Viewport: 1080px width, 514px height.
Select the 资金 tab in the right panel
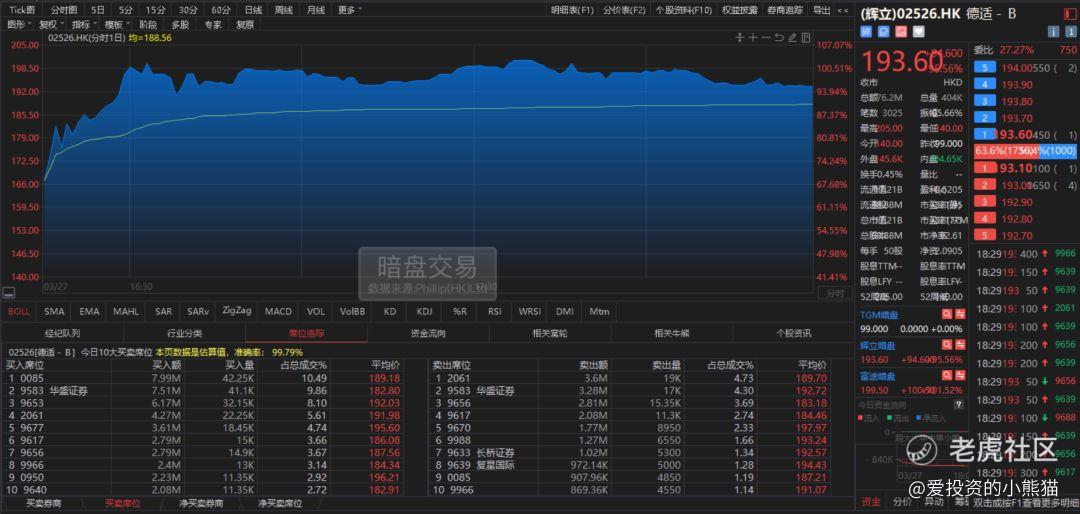[x=871, y=502]
